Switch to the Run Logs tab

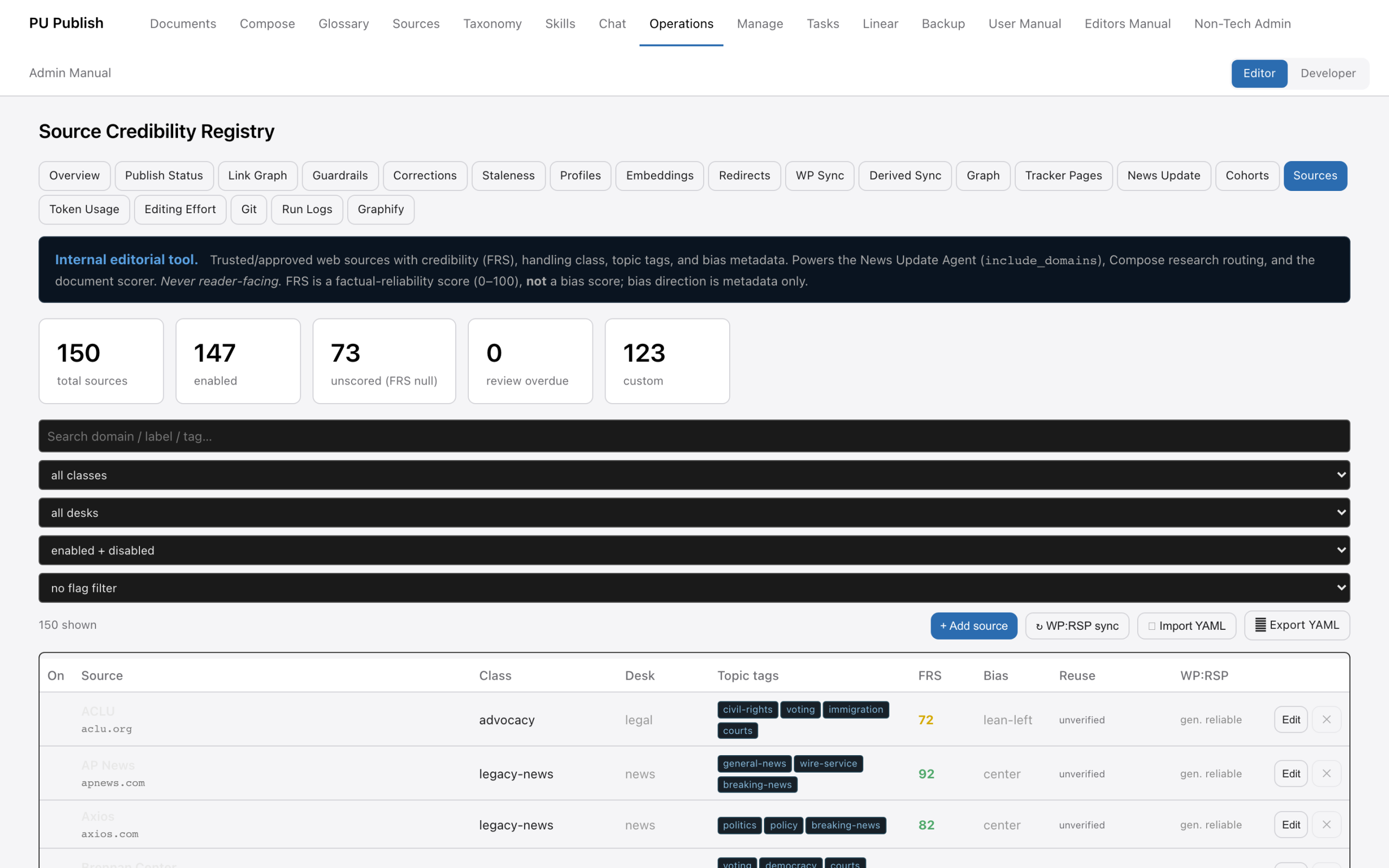307,209
